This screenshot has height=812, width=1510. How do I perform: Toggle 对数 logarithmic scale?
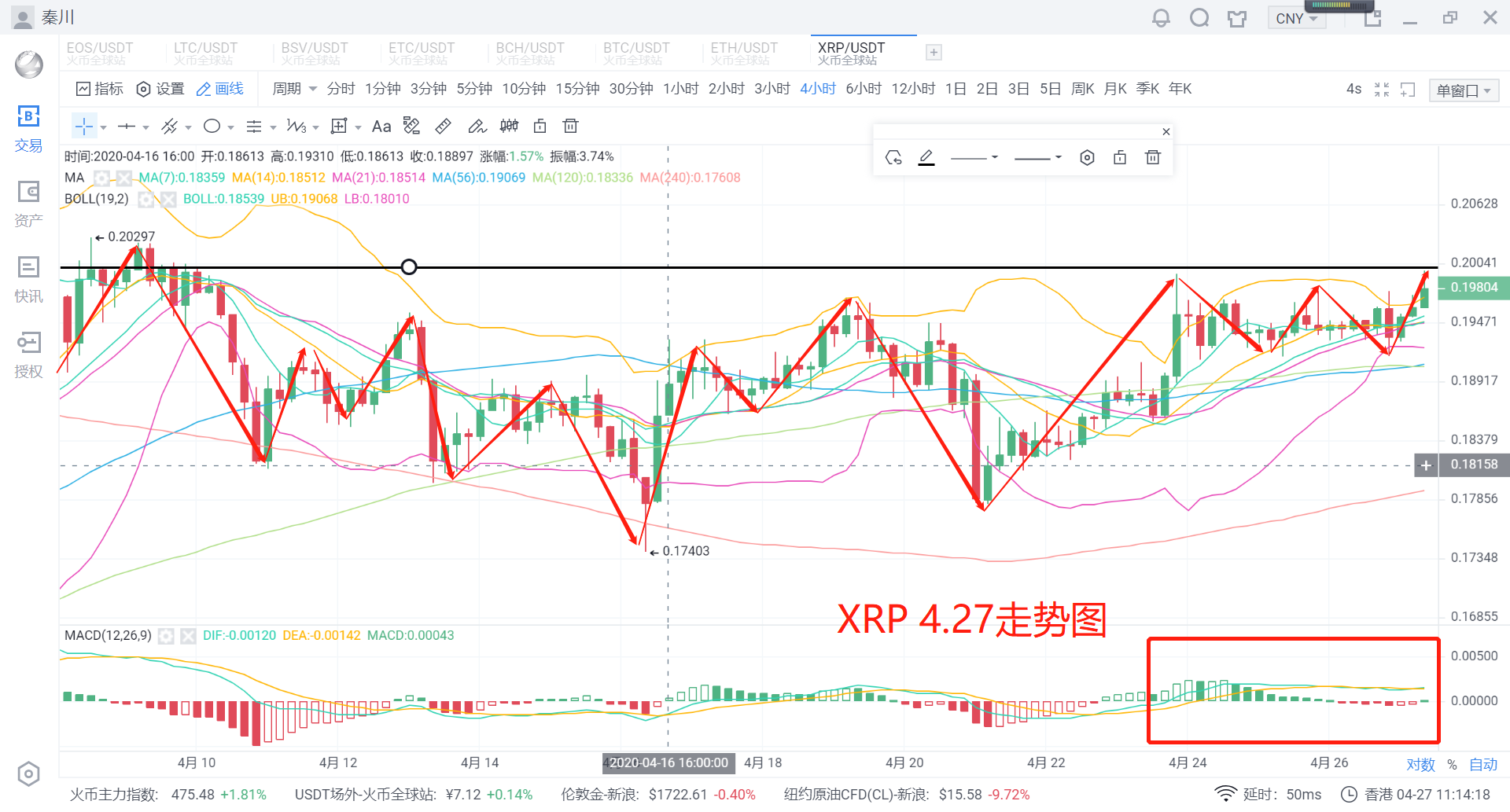click(x=1420, y=764)
